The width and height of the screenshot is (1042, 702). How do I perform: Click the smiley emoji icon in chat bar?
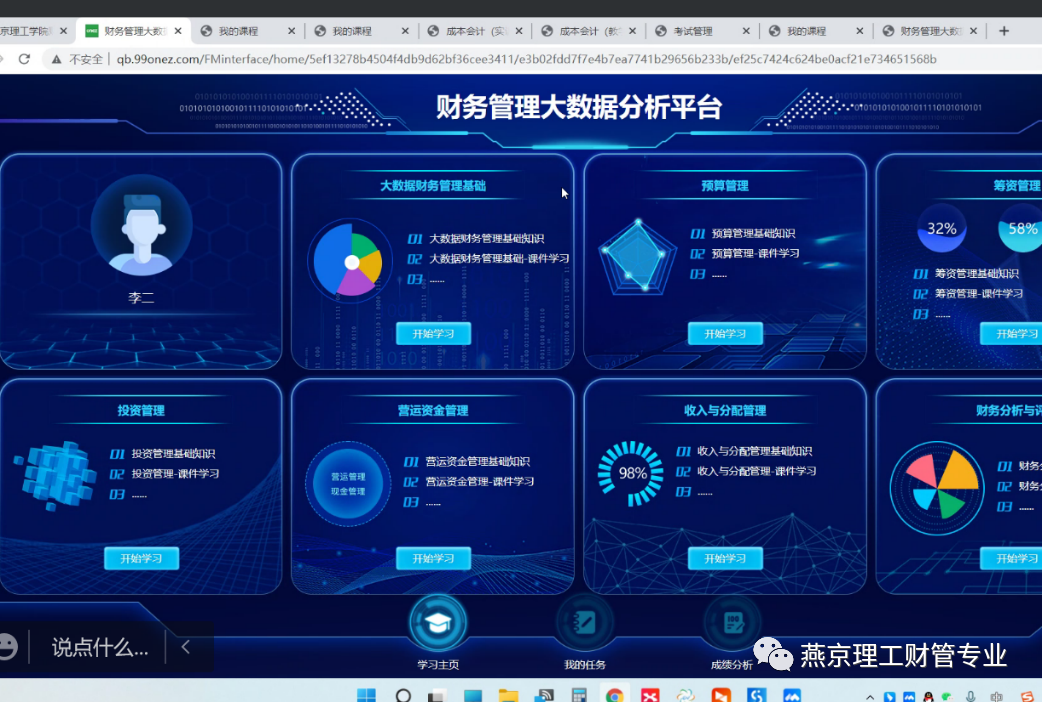(x=6, y=647)
